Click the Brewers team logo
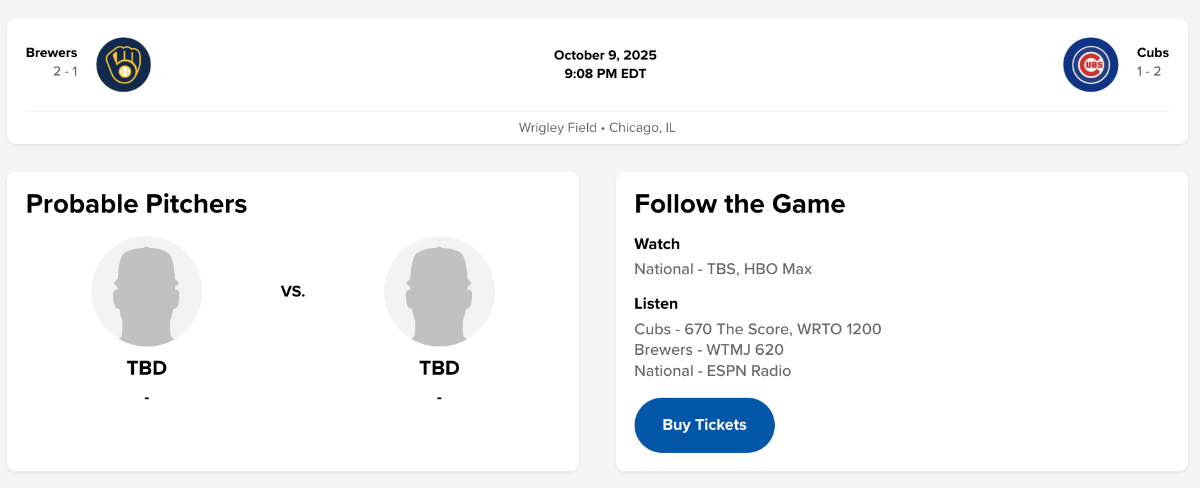 point(124,65)
